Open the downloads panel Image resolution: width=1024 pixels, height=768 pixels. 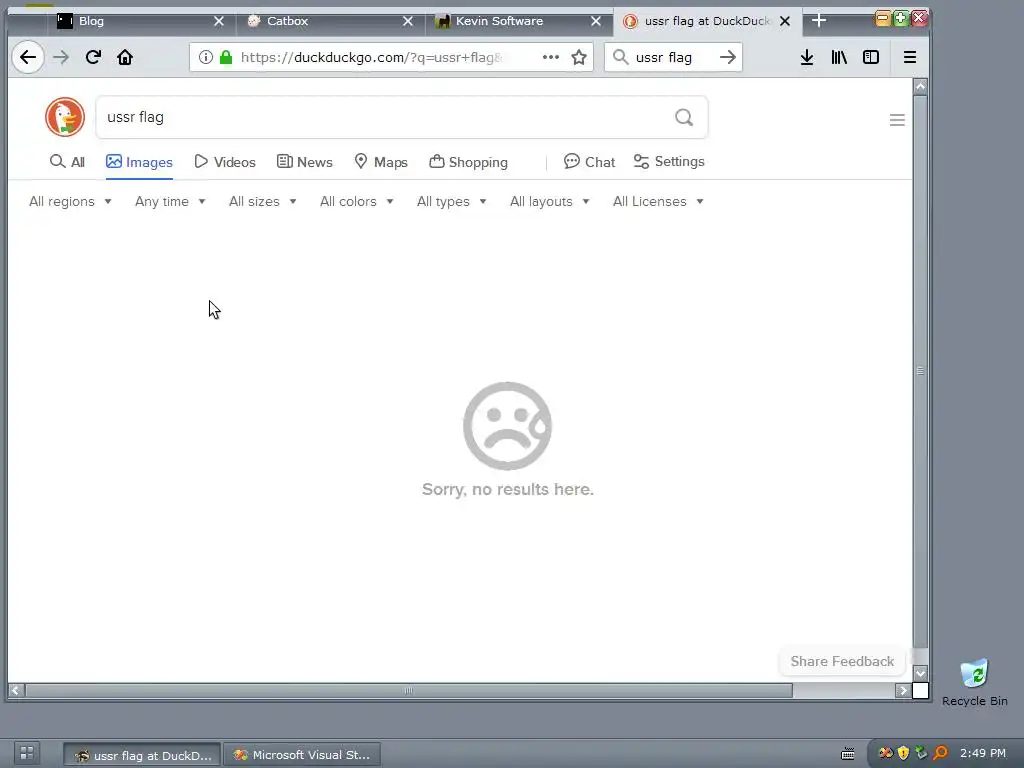807,57
